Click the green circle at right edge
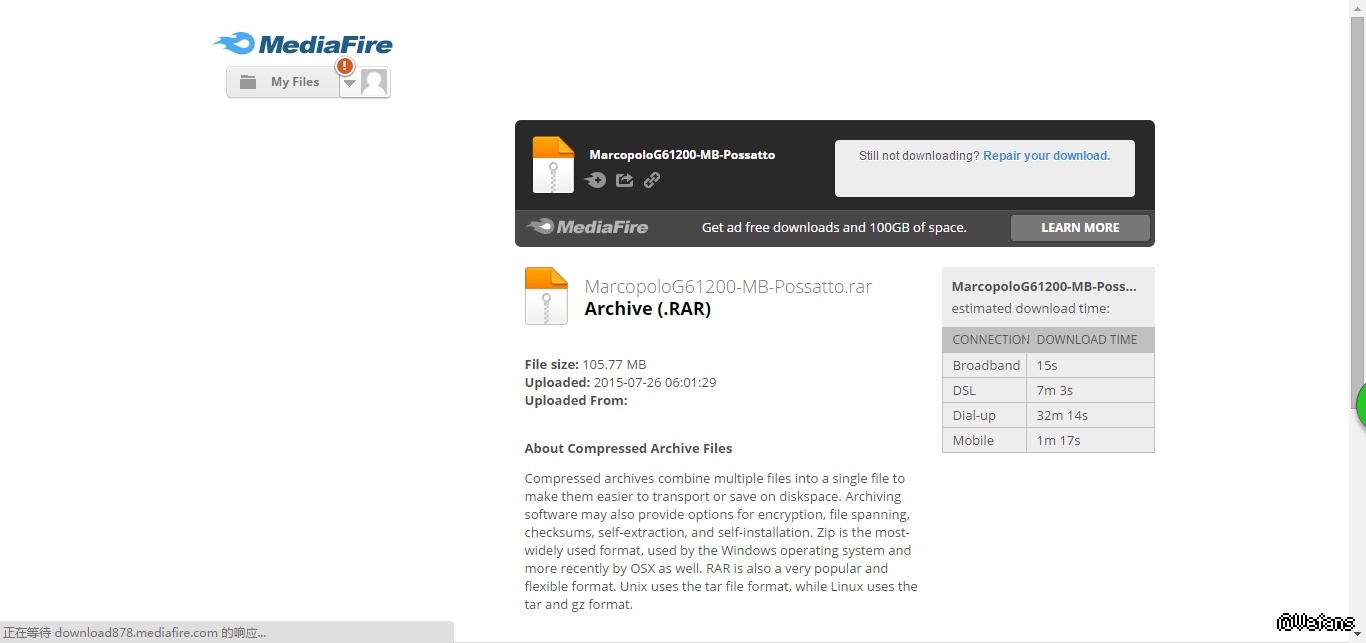The height and width of the screenshot is (643, 1366). click(1361, 405)
